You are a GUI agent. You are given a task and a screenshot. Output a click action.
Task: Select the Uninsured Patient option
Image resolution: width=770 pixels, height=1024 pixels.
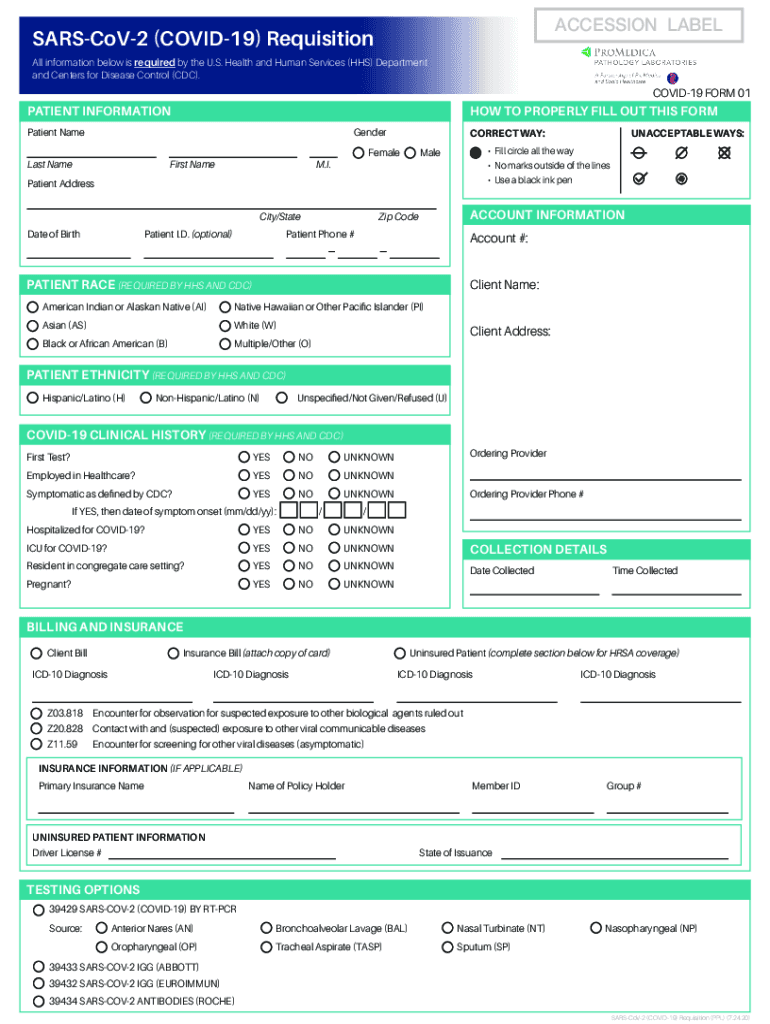[x=400, y=653]
